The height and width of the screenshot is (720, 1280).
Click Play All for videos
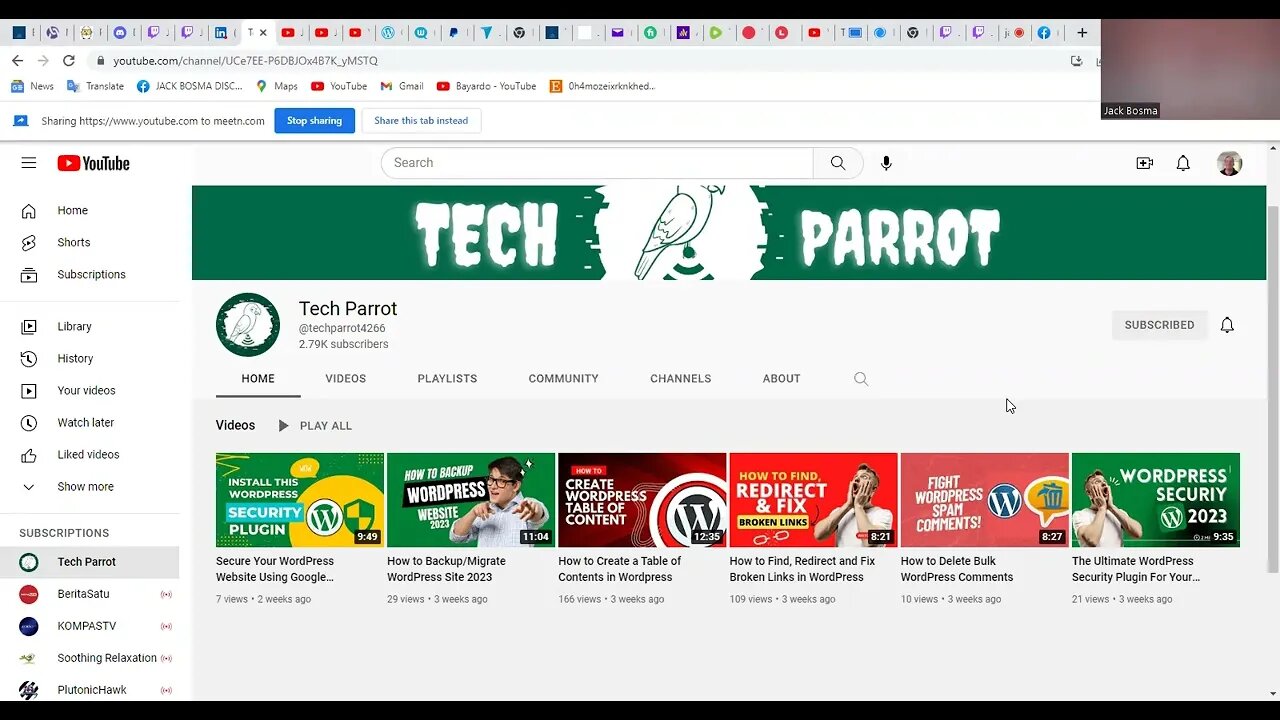coord(314,426)
